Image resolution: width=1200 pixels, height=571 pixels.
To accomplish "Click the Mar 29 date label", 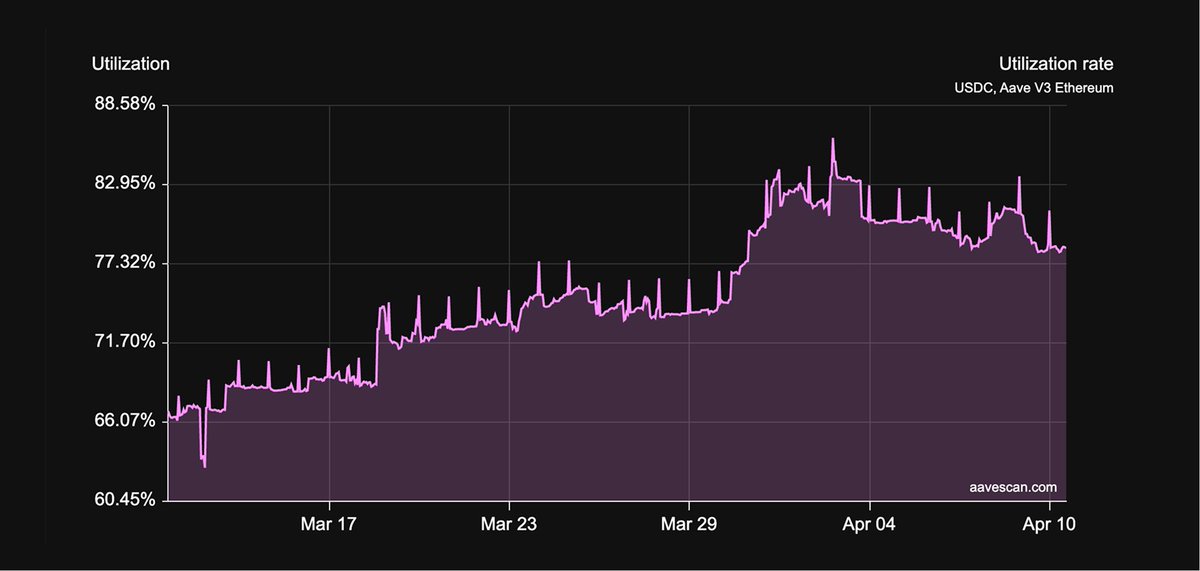I will 689,524.
